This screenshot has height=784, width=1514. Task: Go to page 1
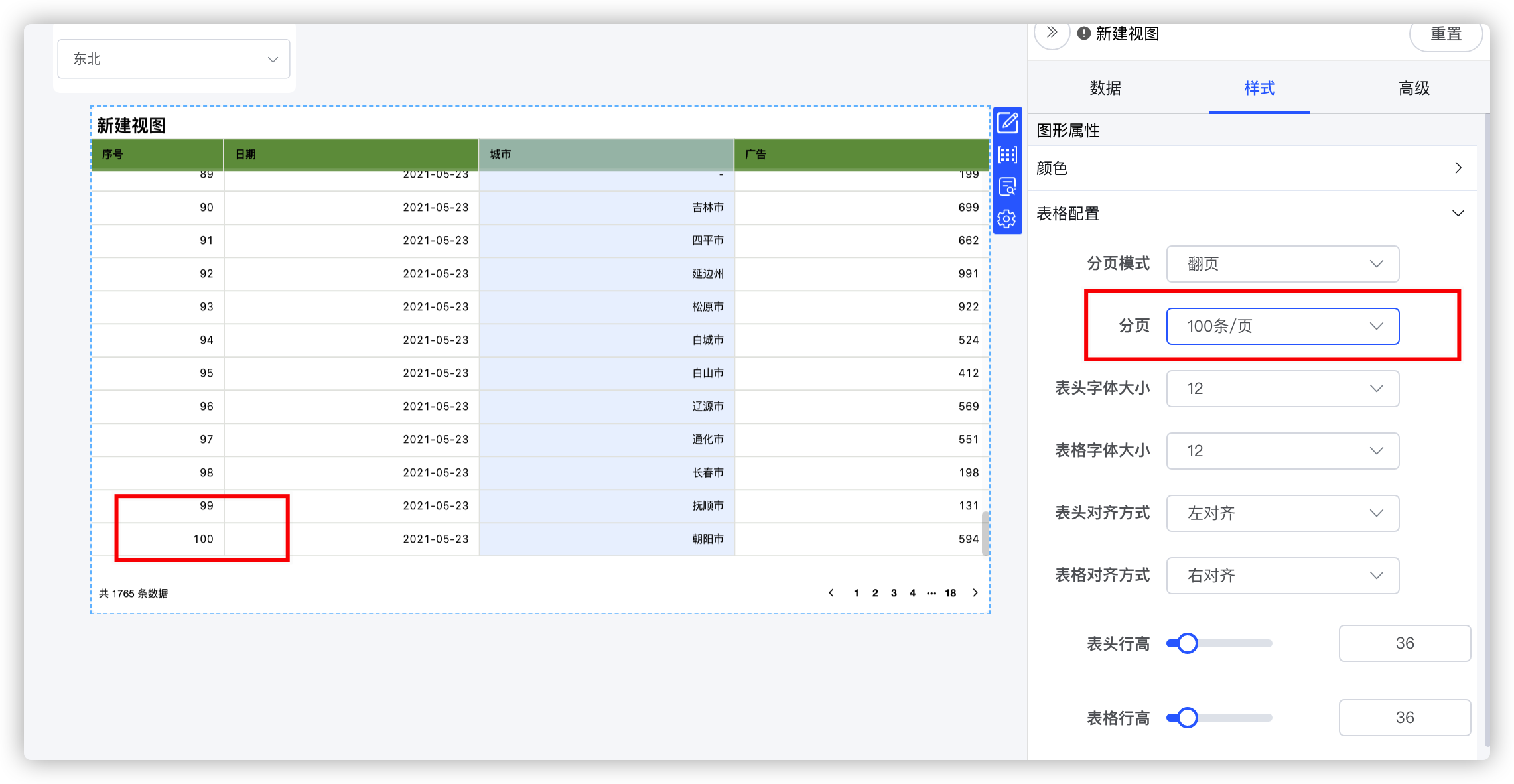(x=857, y=593)
